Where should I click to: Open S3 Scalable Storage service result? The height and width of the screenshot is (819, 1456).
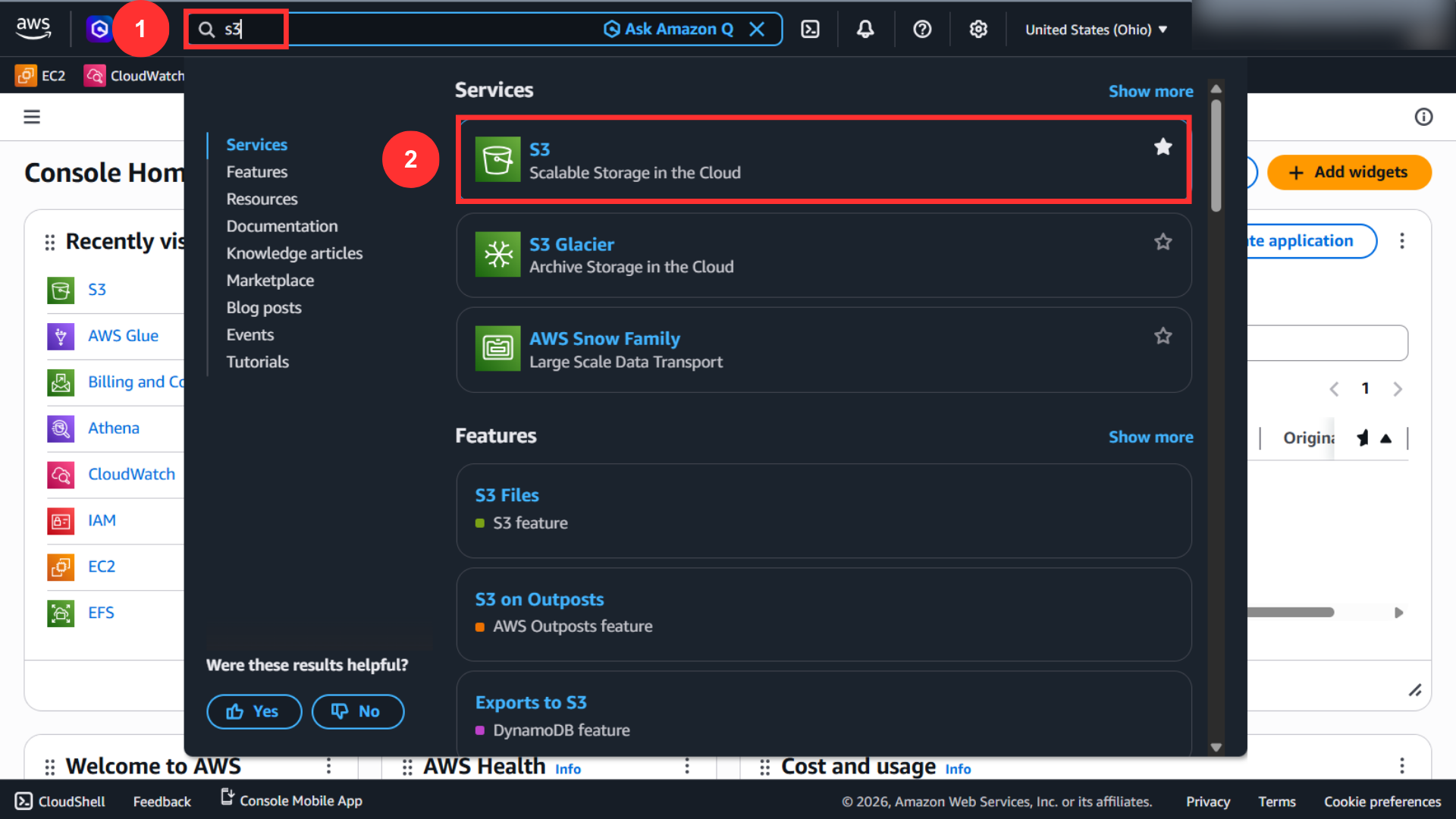coord(824,160)
